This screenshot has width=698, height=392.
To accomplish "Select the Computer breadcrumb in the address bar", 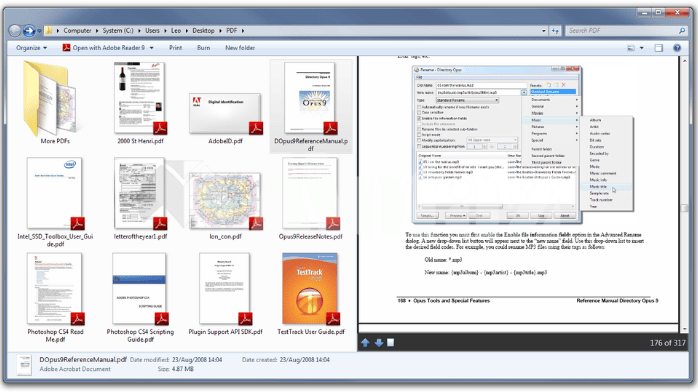I will click(x=77, y=31).
